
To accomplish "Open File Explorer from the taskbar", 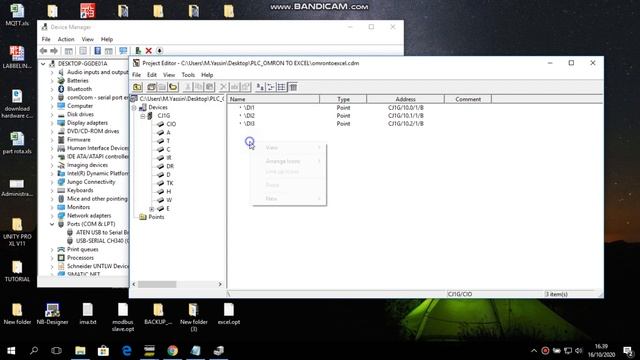I will (80, 351).
